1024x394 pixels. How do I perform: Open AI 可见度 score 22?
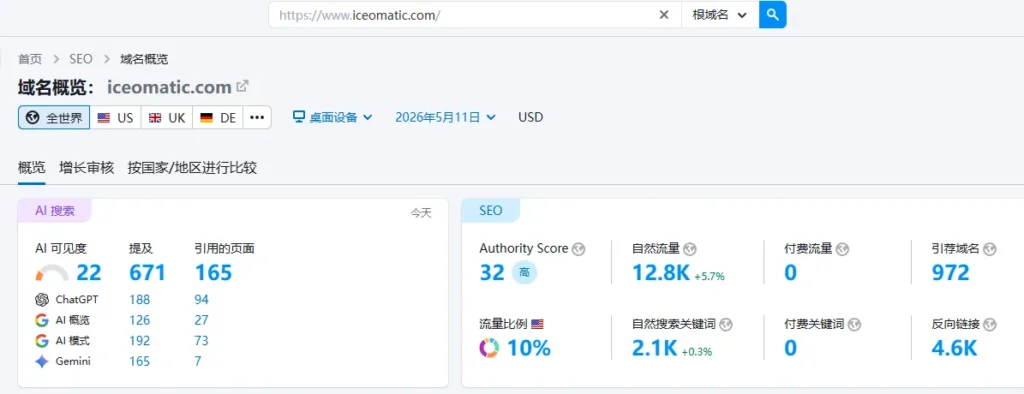pos(89,272)
